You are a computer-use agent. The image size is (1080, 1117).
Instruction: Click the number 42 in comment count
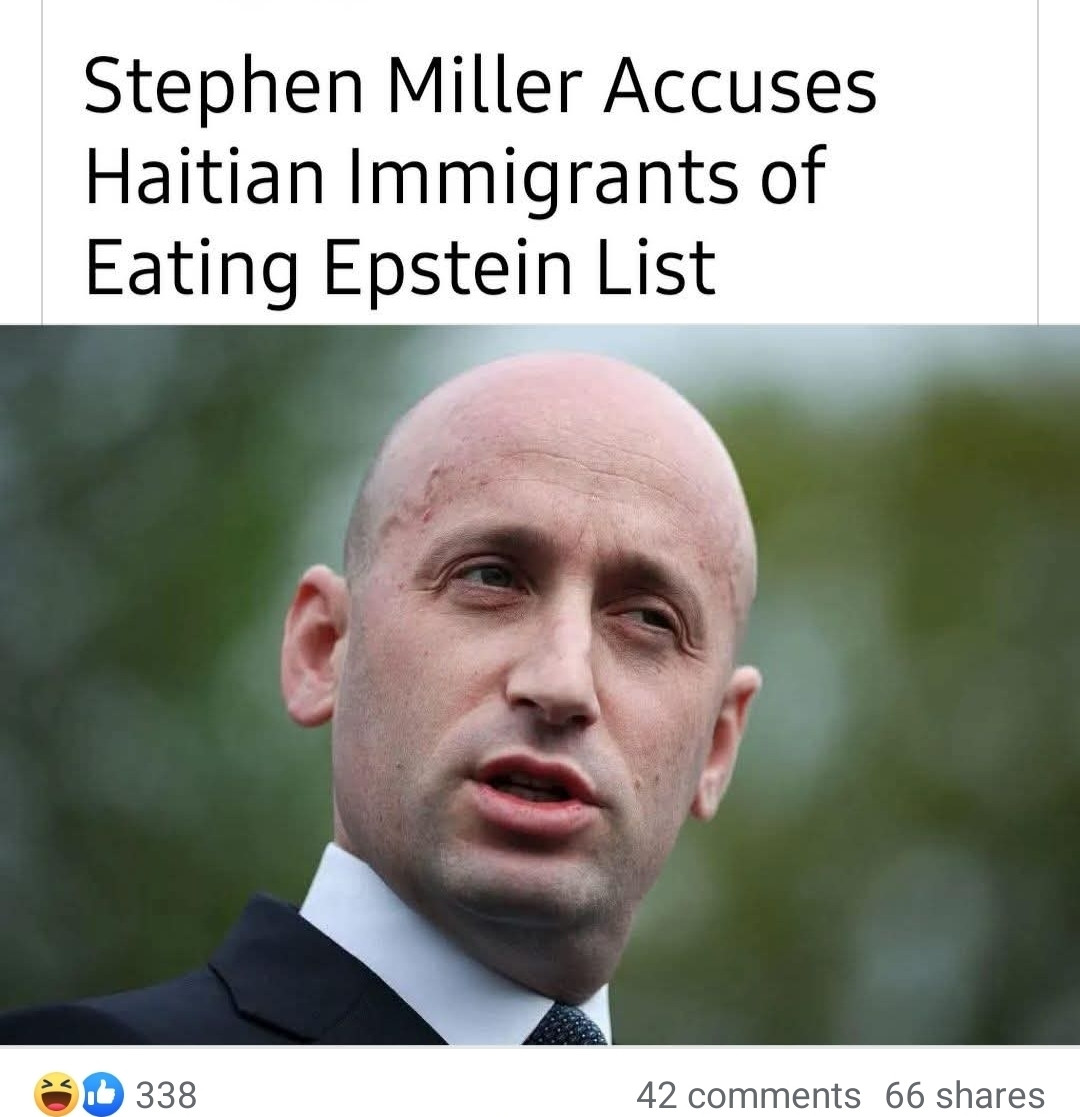pos(658,1095)
